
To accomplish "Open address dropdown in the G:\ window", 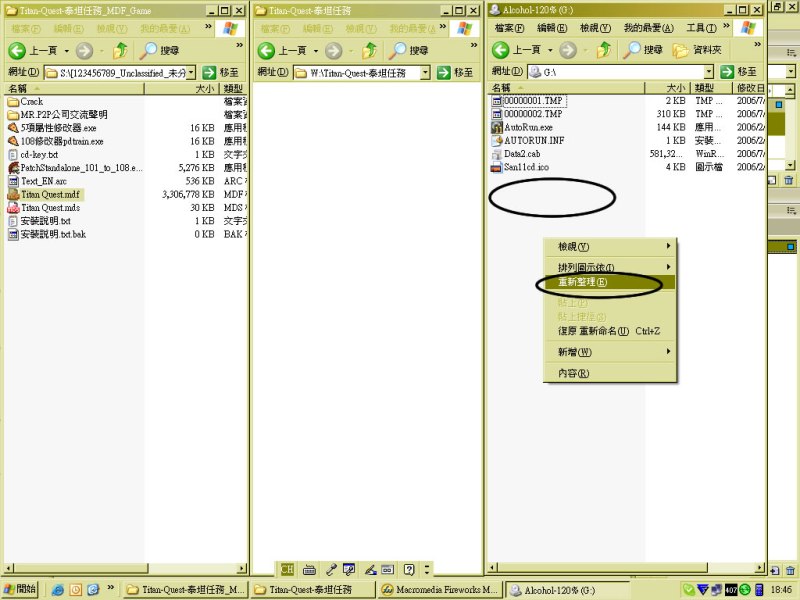I will point(709,72).
